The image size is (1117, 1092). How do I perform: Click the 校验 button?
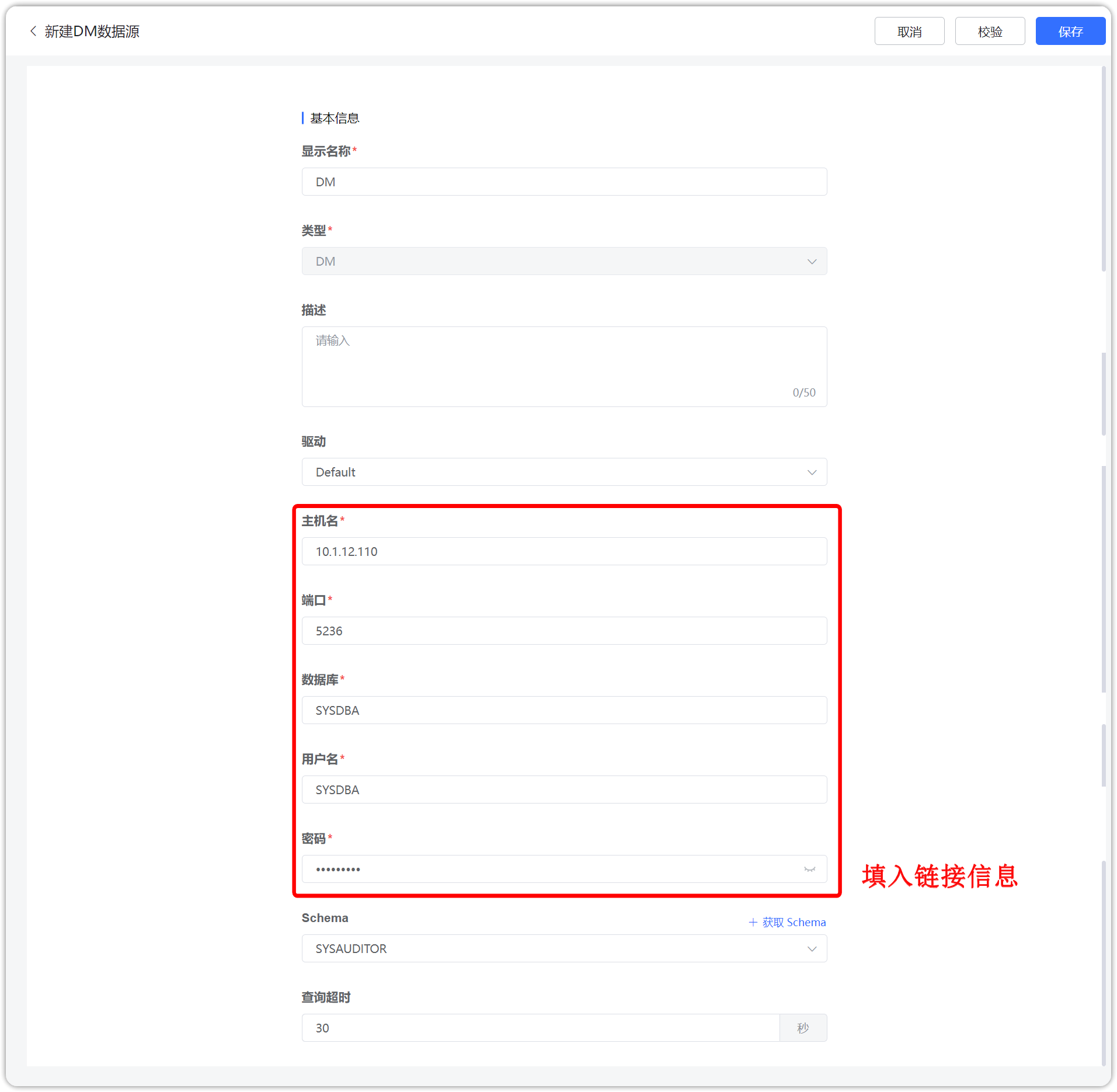click(990, 31)
